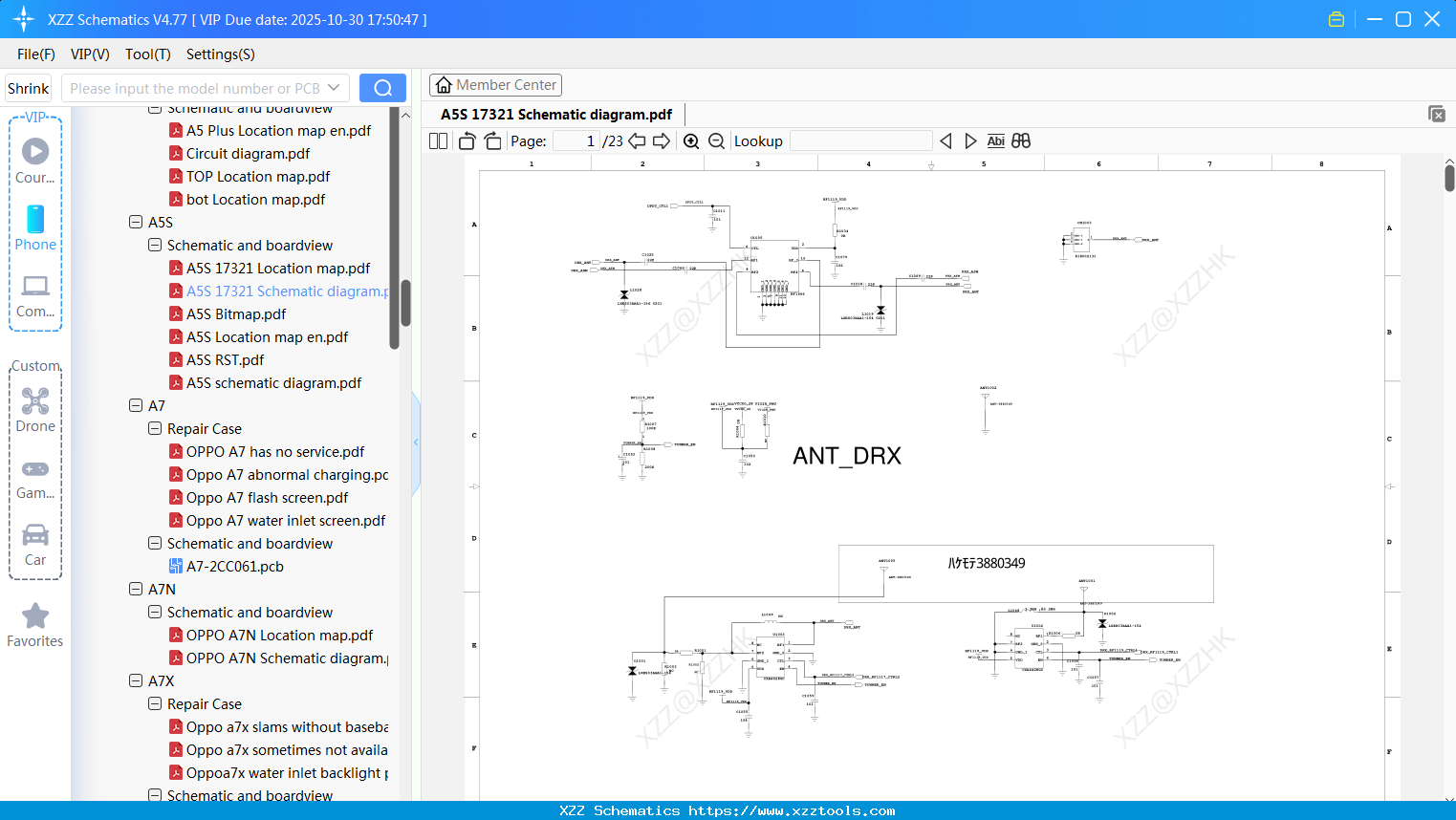Screen dimensions: 1456x820
Task: Rotate the page clockwise
Action: 492,141
